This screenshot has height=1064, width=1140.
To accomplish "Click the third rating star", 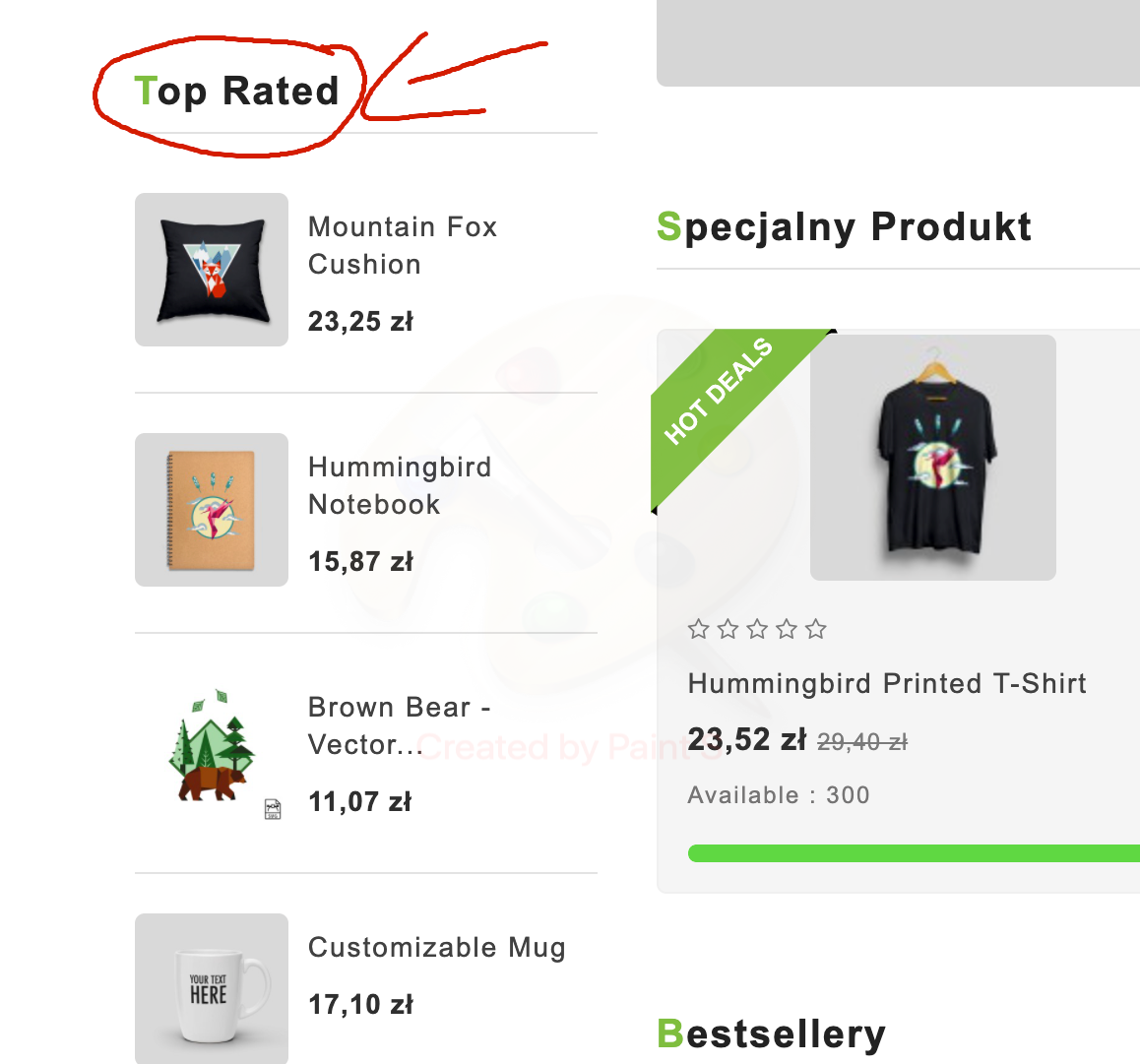I will (x=757, y=629).
